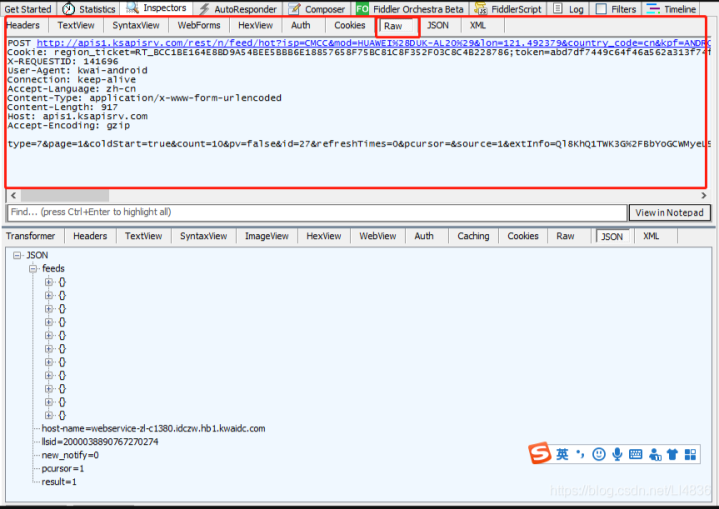Select the new_notify=0 node
Viewport: 719px width, 509px height.
point(70,455)
